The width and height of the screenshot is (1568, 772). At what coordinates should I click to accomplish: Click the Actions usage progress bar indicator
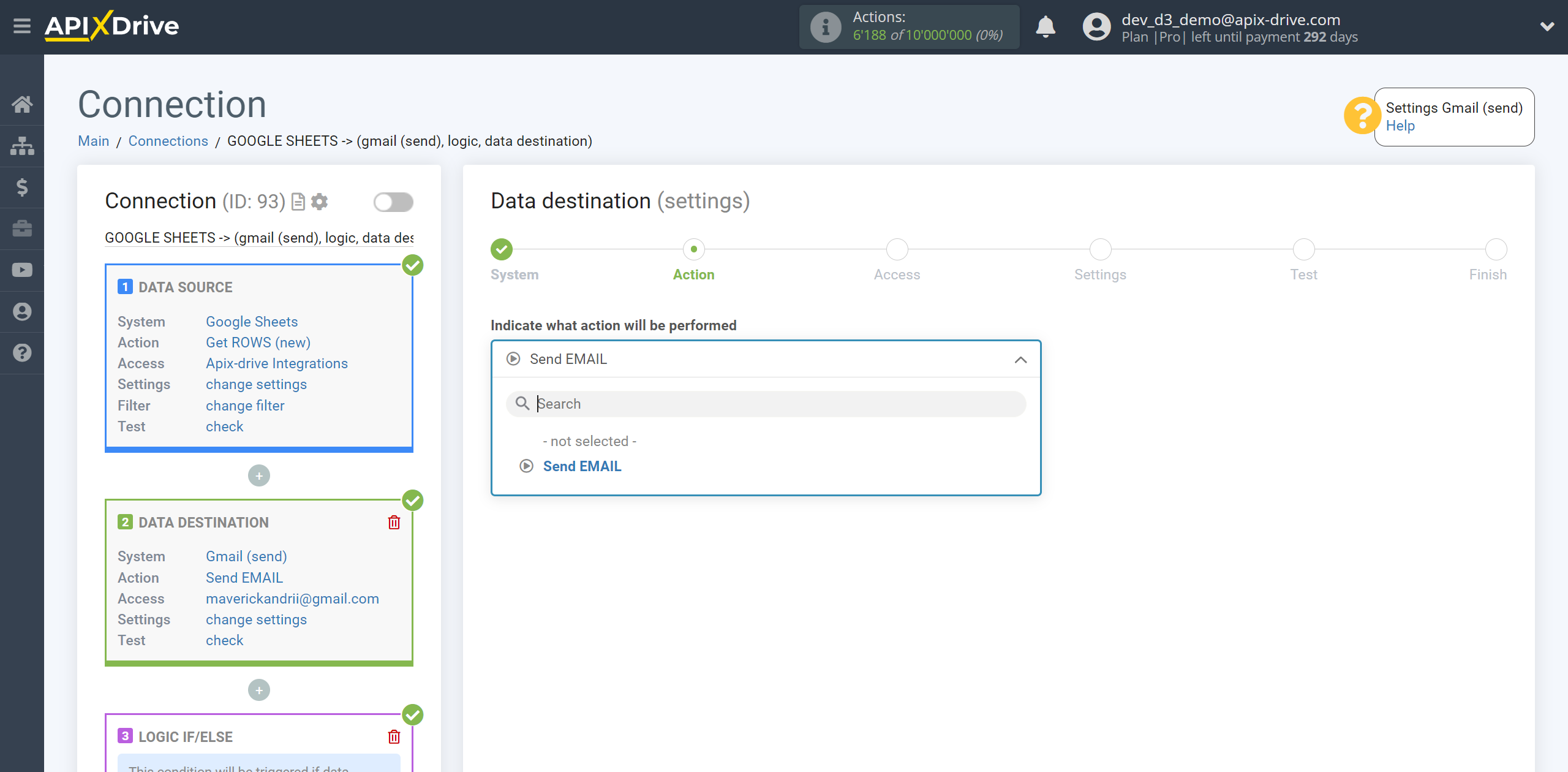pyautogui.click(x=910, y=26)
